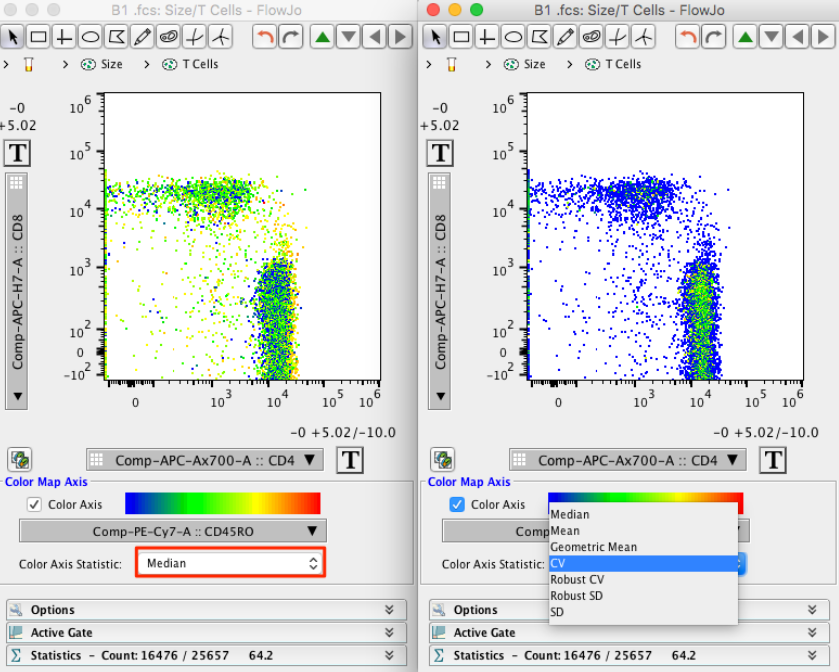839x672 pixels.
Task: Undo last action in left window
Action: tap(265, 37)
